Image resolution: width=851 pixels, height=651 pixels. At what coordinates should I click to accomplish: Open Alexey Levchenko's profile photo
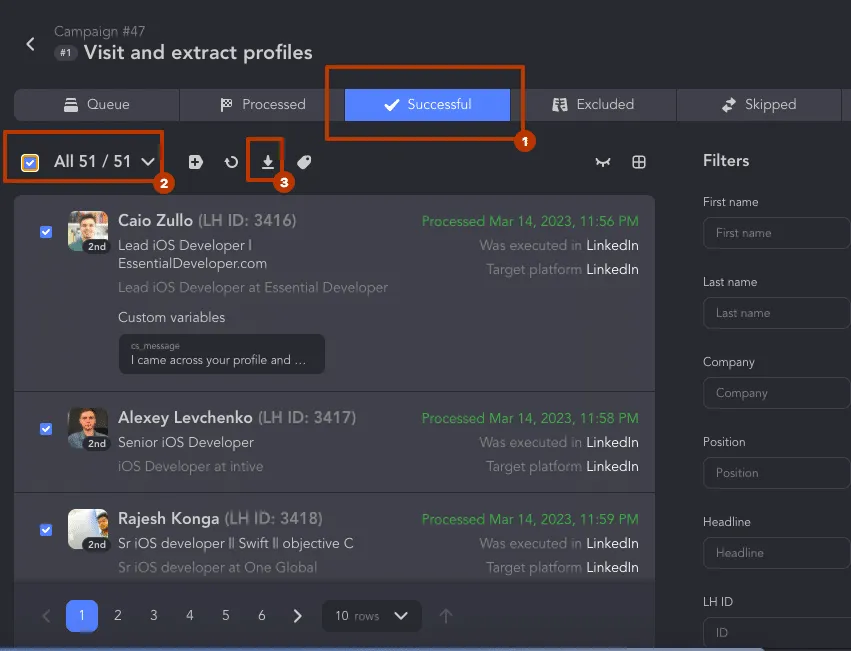[88, 428]
